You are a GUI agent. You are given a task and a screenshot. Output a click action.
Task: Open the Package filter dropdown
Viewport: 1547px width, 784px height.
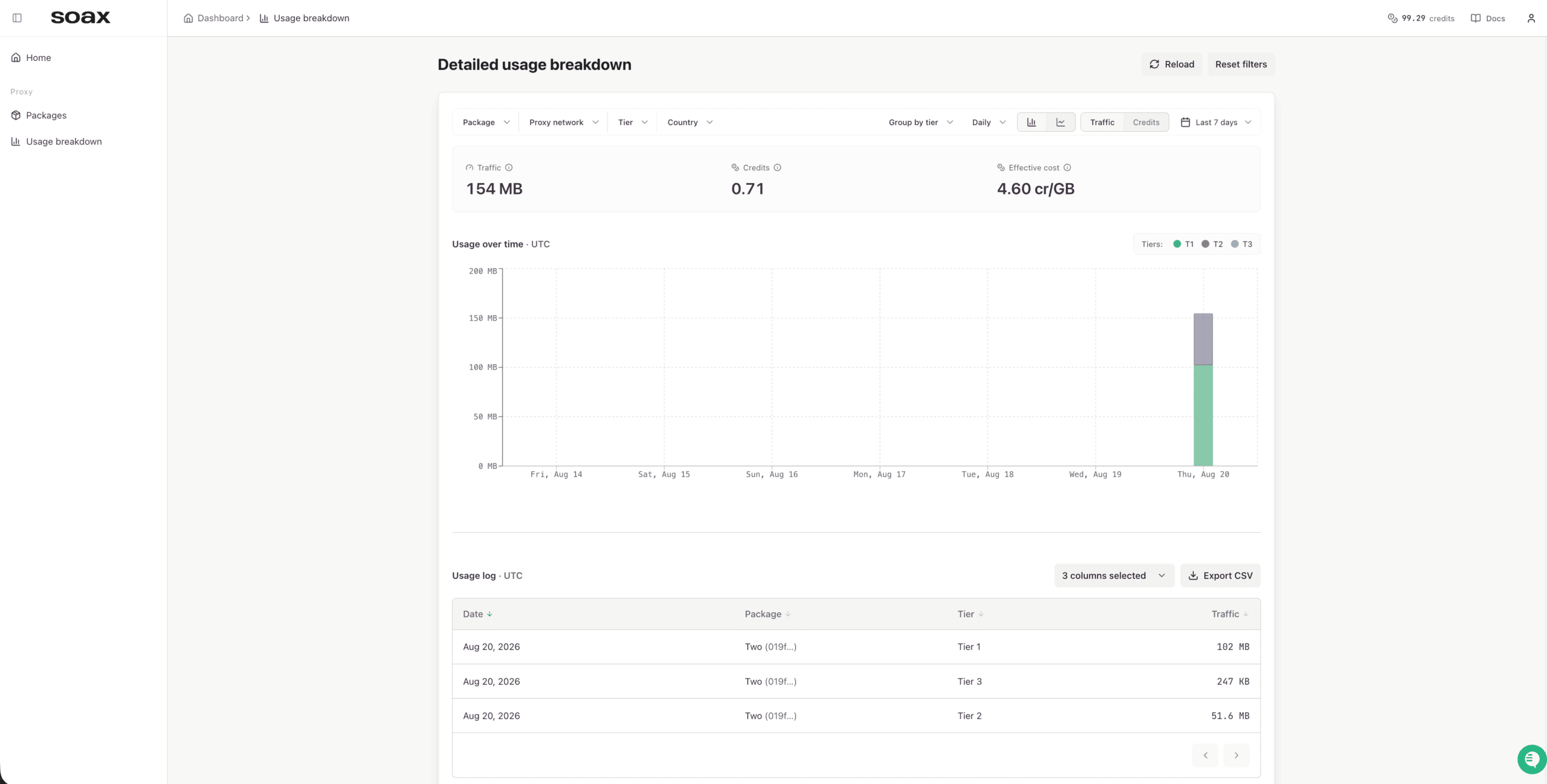(x=486, y=122)
